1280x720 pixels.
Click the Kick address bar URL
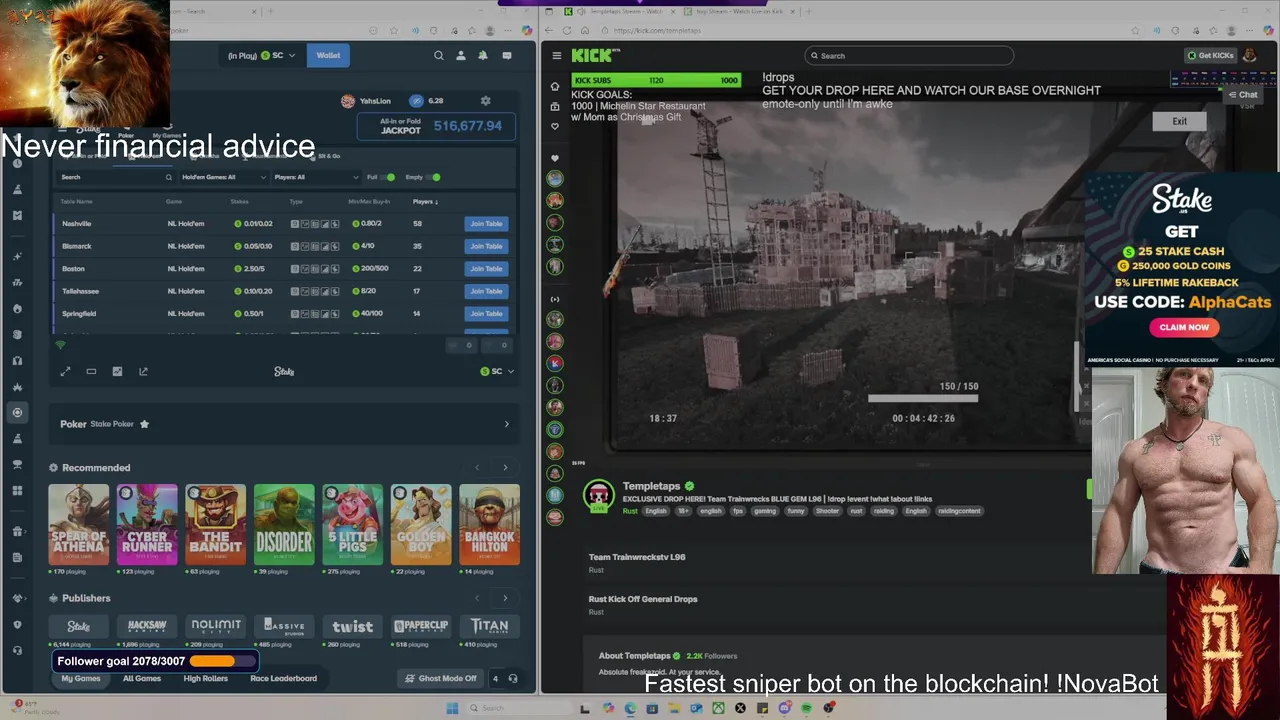click(657, 31)
